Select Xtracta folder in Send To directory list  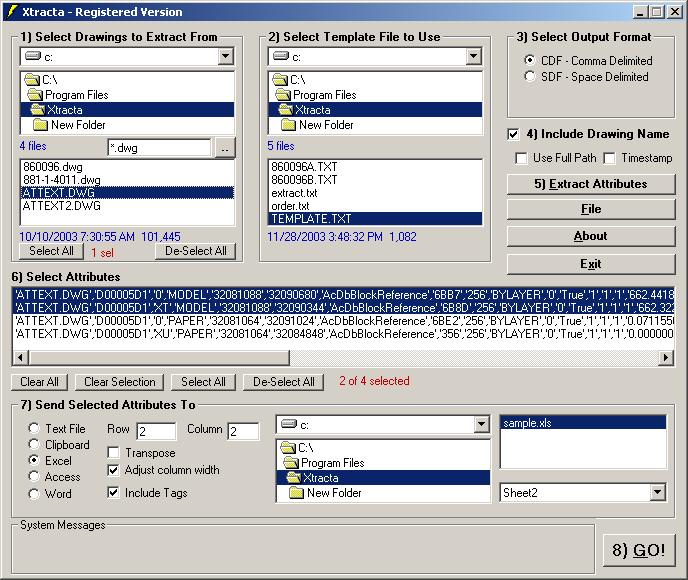coord(383,478)
